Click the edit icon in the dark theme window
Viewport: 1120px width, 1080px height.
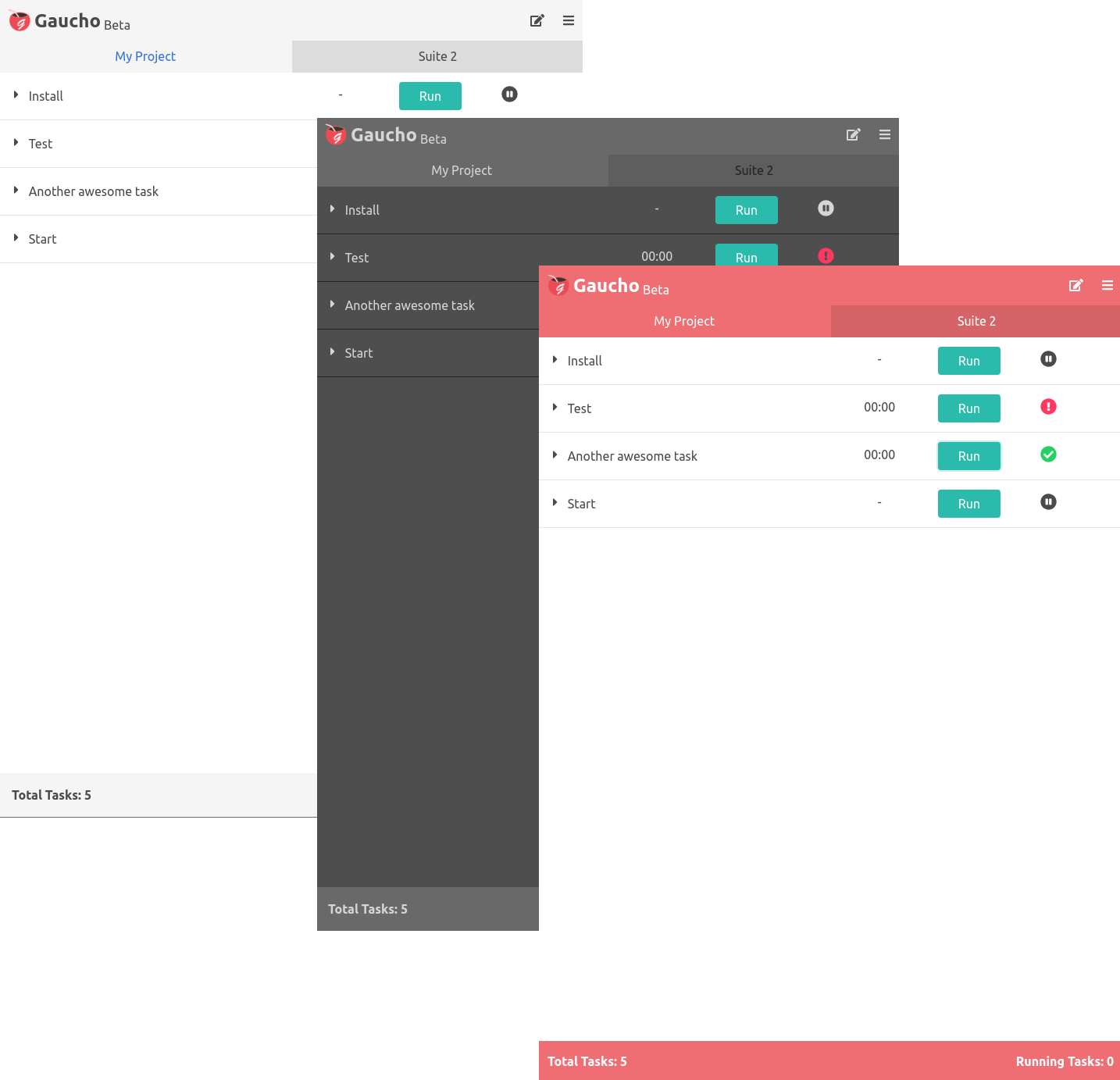853,135
